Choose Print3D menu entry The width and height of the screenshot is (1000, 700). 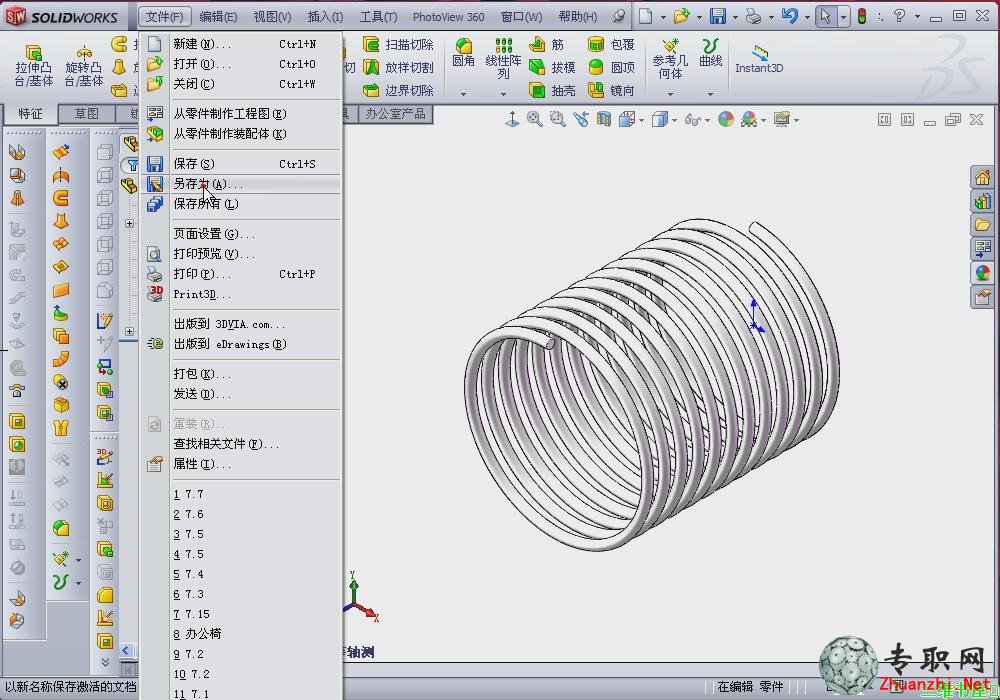pos(242,294)
